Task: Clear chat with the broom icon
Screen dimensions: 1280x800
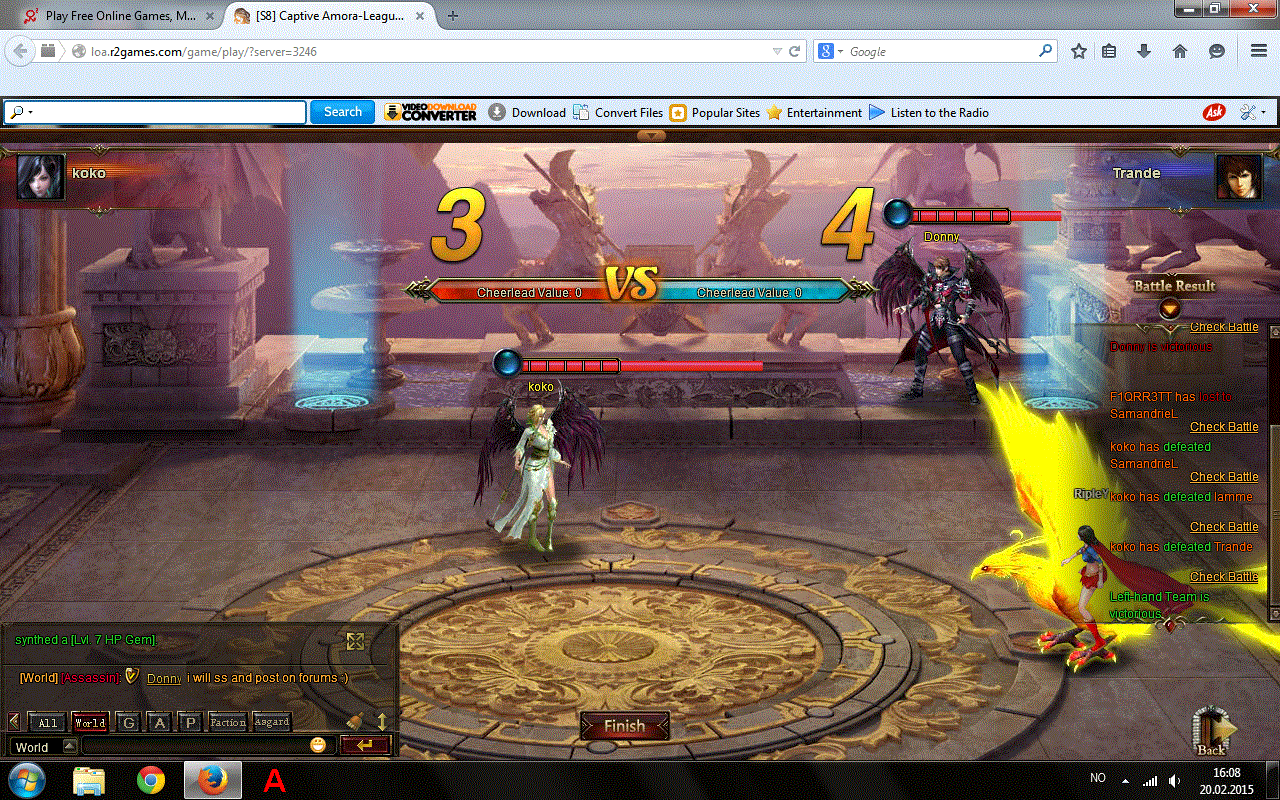Action: 354,721
